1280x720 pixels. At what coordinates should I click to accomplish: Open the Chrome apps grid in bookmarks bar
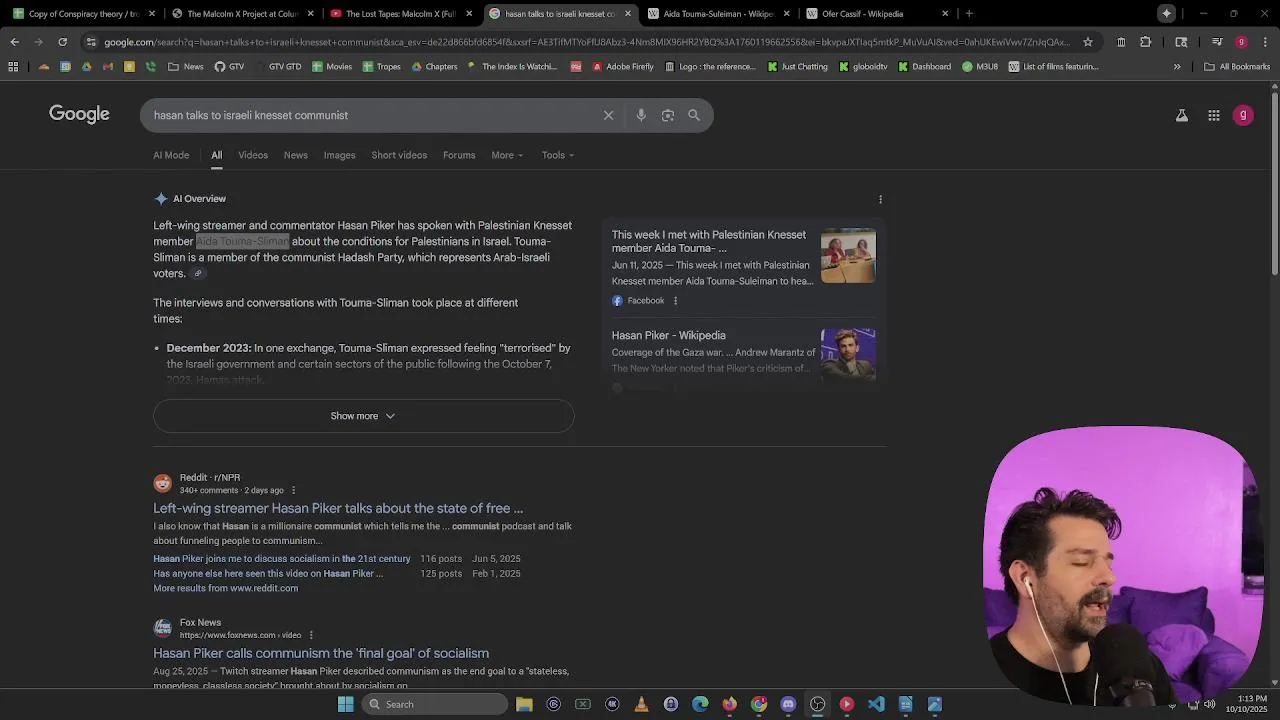pos(13,67)
